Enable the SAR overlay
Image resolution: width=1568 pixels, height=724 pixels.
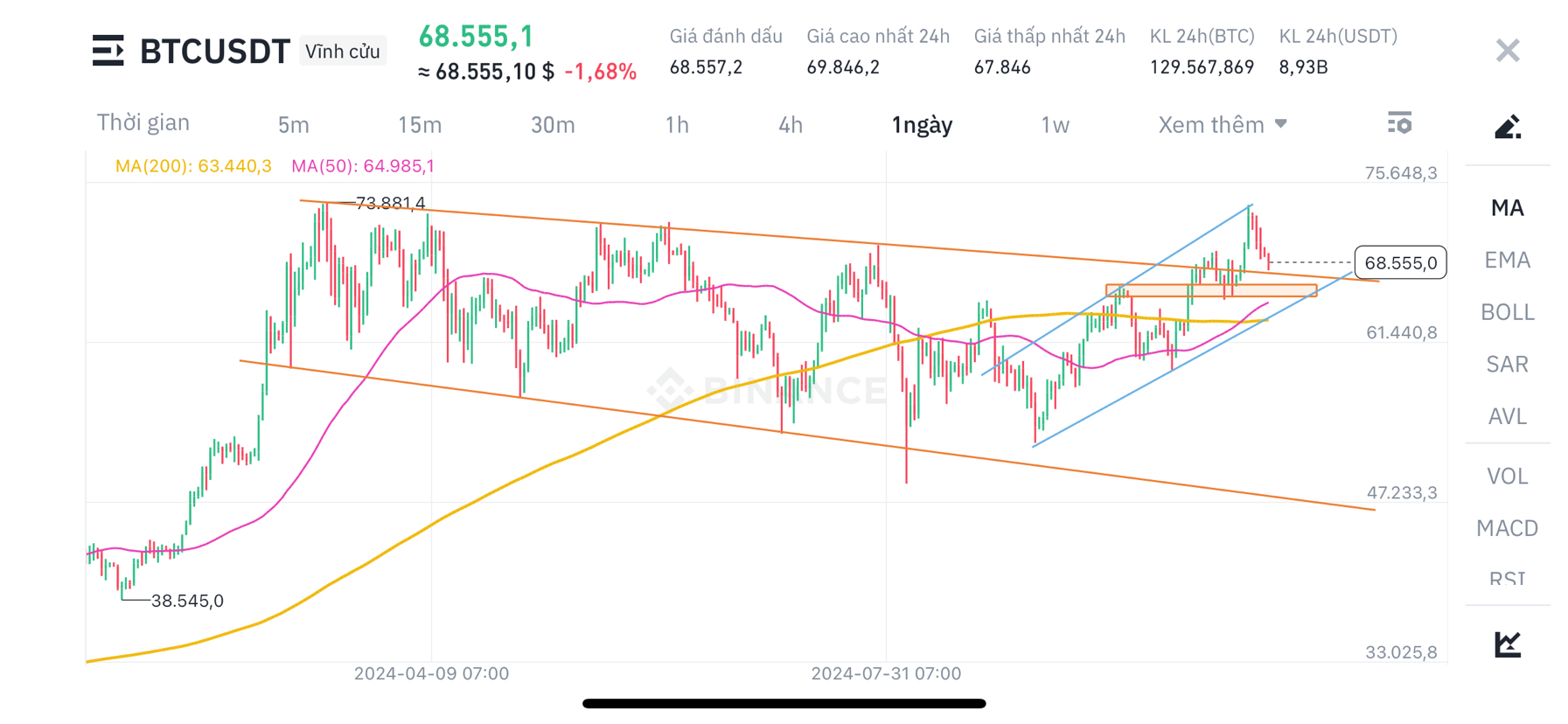[x=1506, y=364]
